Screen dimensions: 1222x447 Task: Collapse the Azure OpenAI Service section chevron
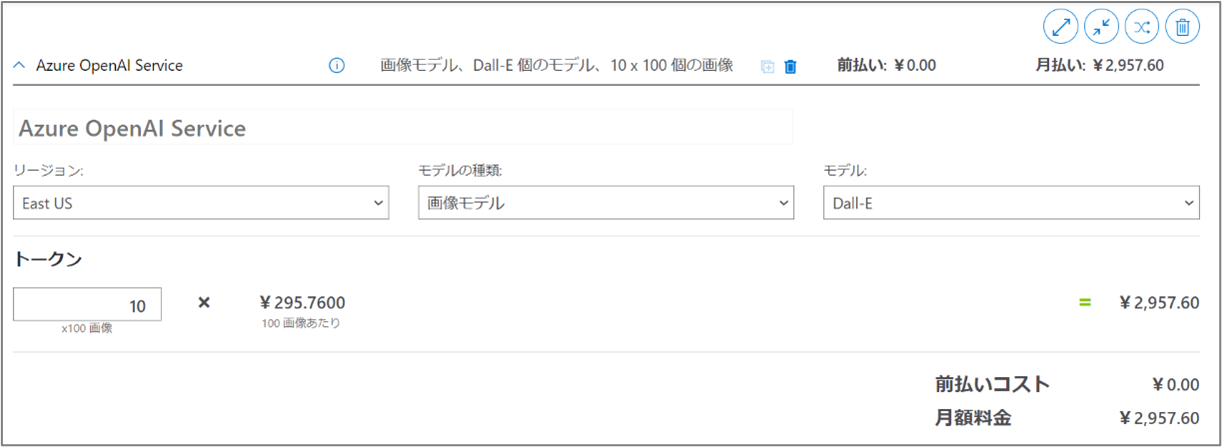tap(19, 66)
